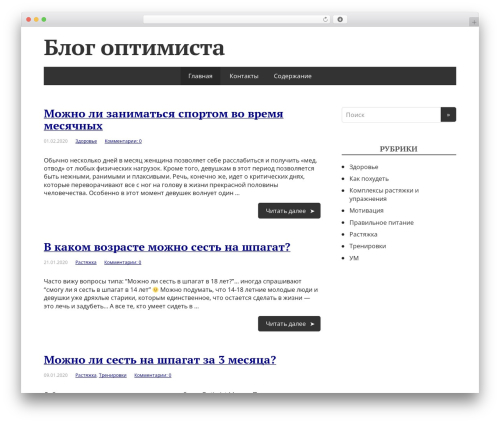The width and height of the screenshot is (500, 423).
Task: Select Здоровье in Рубрики sidebar
Action: [x=364, y=167]
